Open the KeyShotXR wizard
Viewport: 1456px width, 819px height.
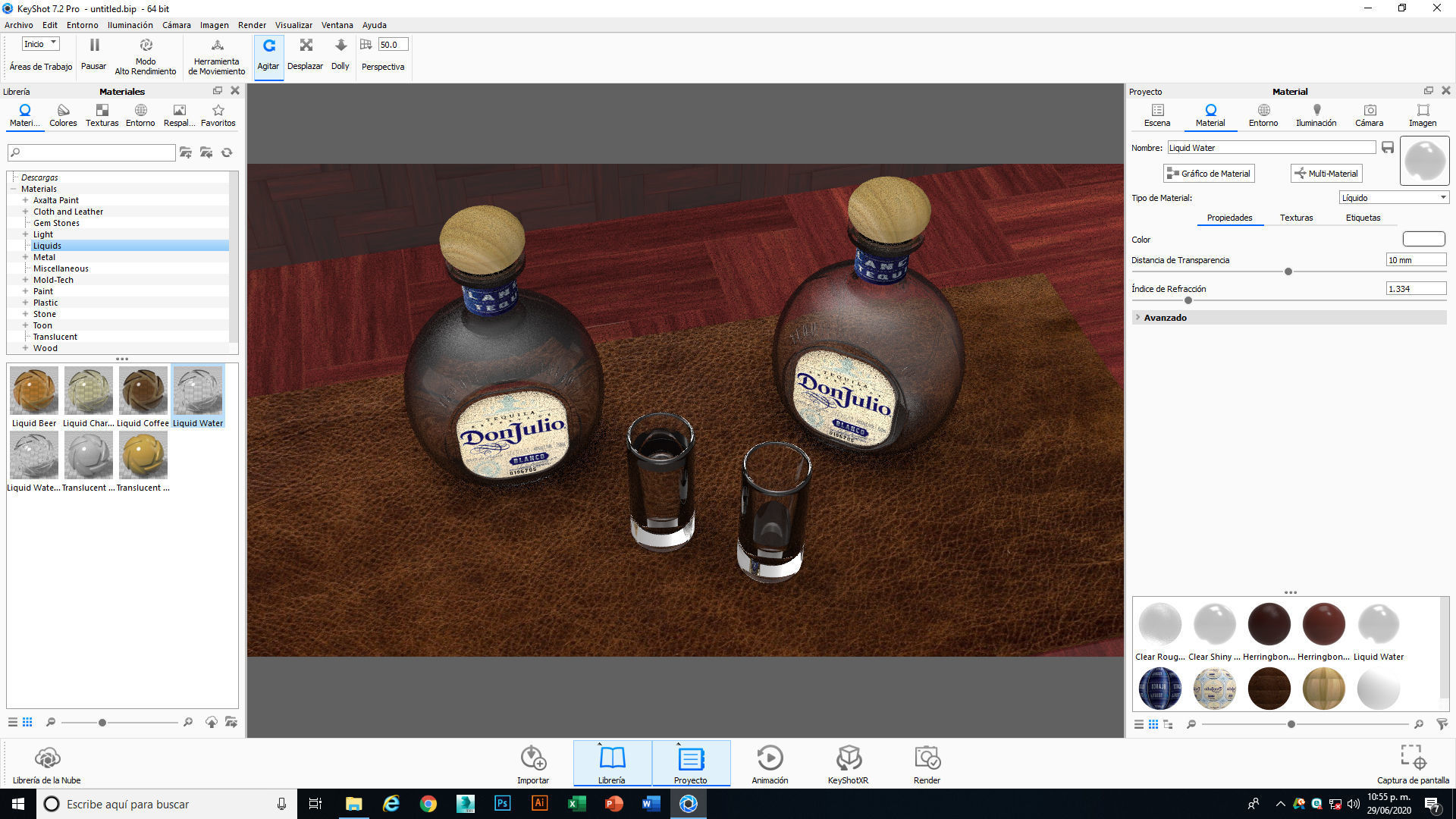(x=848, y=758)
